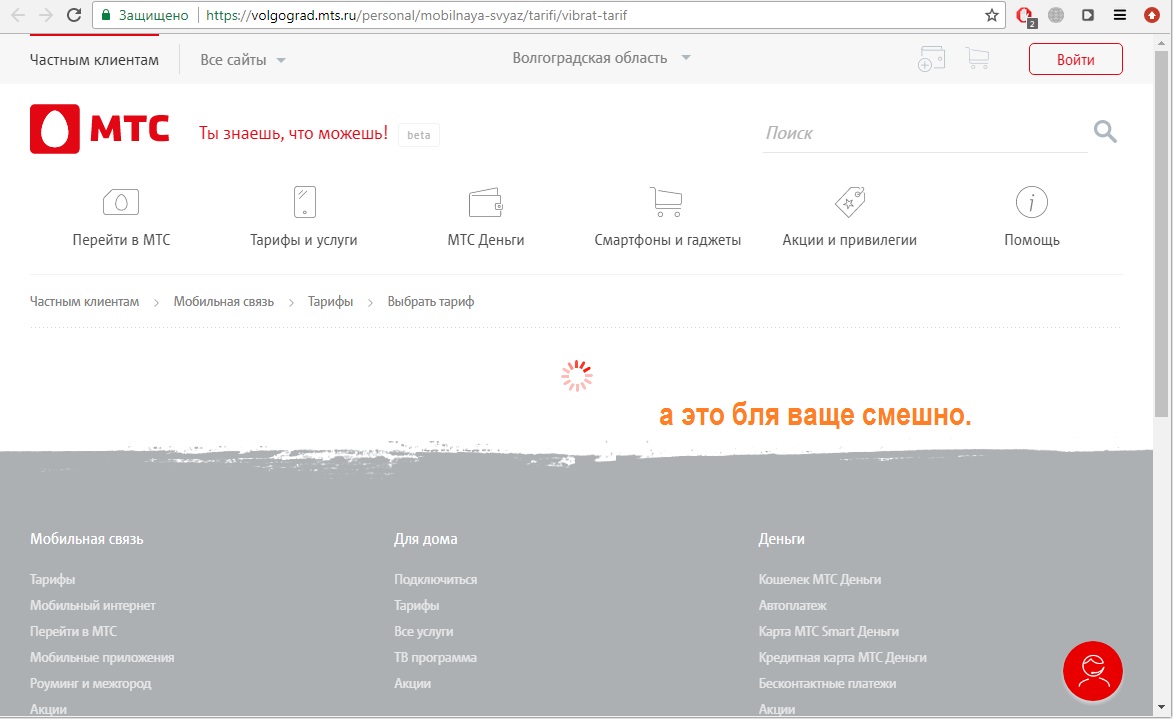This screenshot has height=719, width=1173.
Task: Open footer Мобильные приложения link
Action: pyautogui.click(x=102, y=658)
